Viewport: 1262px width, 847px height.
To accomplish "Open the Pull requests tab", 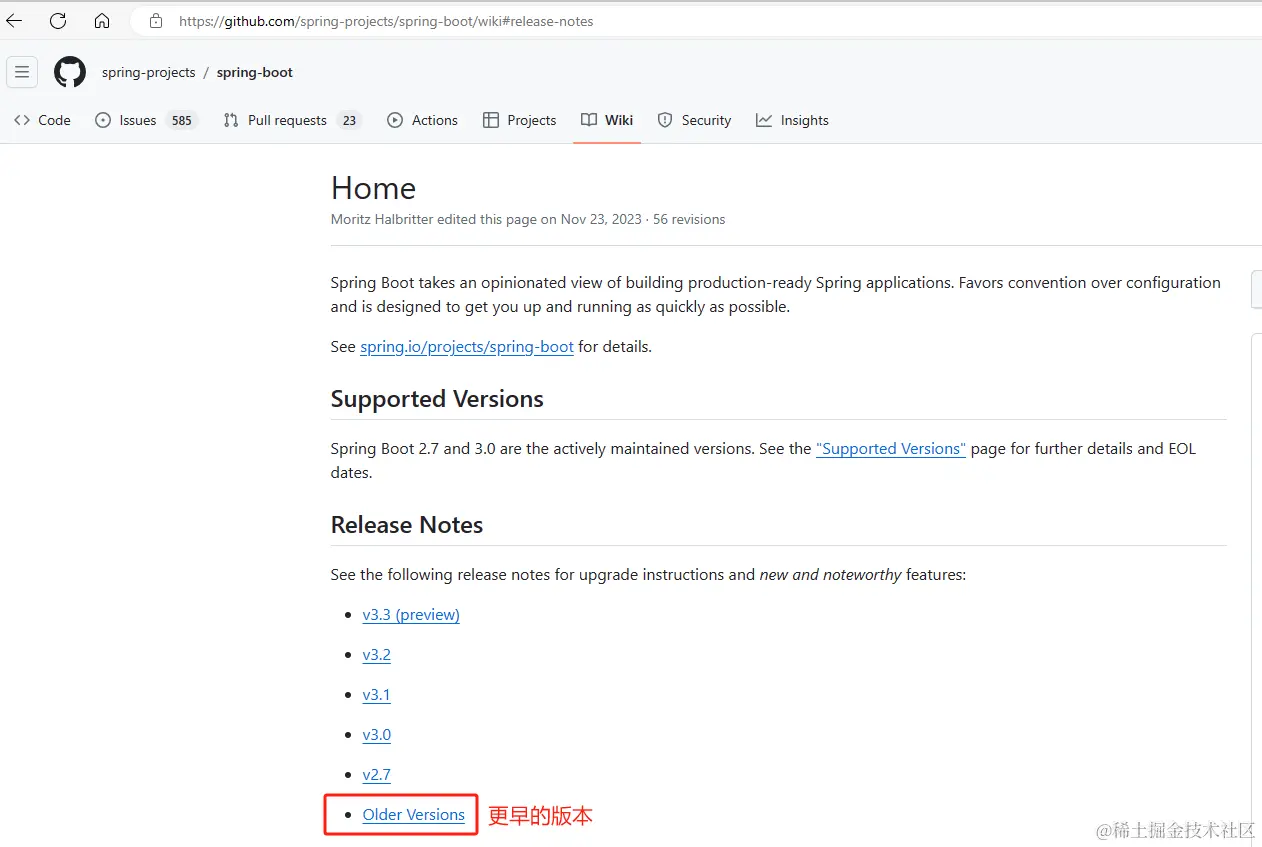I will click(291, 120).
